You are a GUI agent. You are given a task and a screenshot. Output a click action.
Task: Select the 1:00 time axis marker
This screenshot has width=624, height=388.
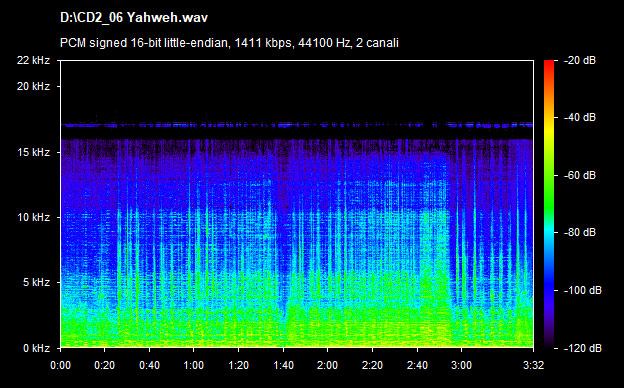pos(194,365)
